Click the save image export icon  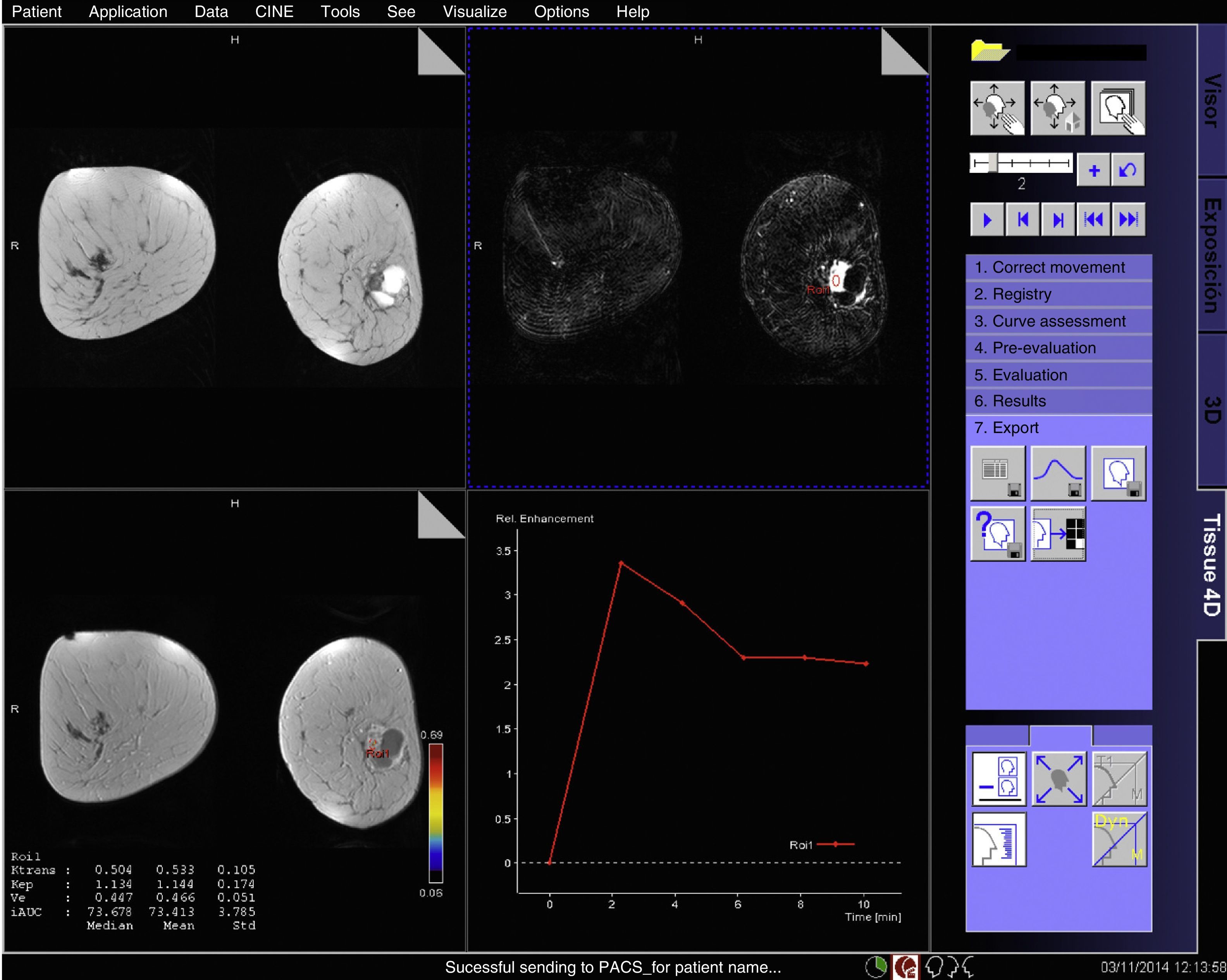(1118, 473)
